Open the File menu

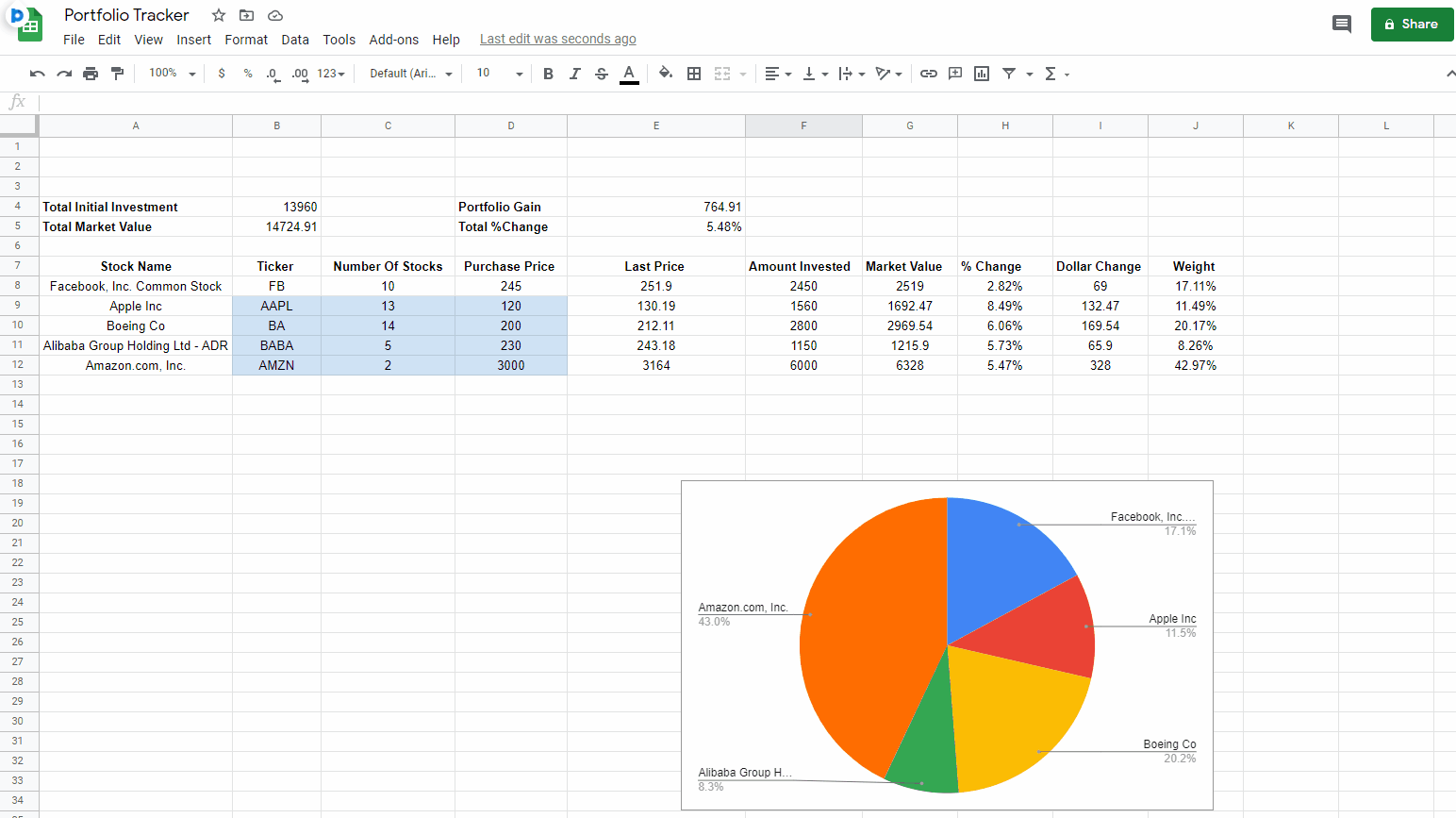click(x=74, y=40)
